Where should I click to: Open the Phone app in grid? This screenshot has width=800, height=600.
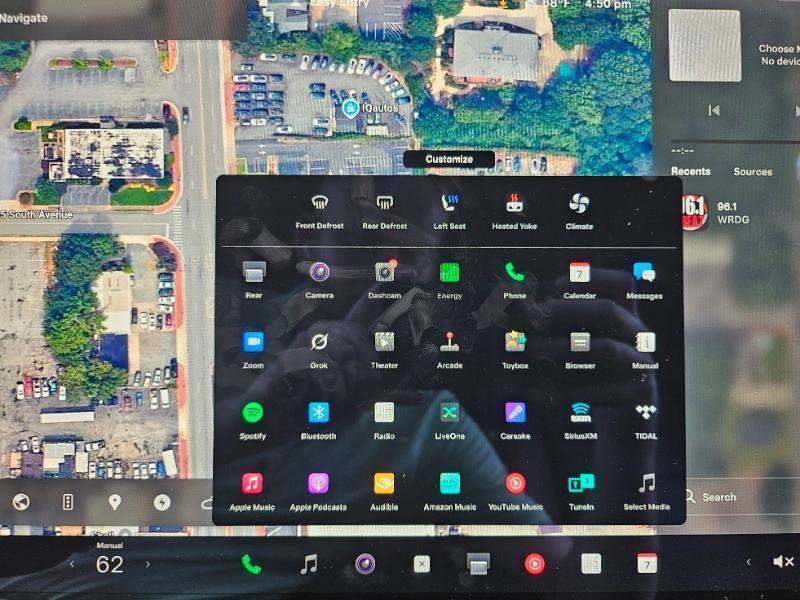[514, 279]
